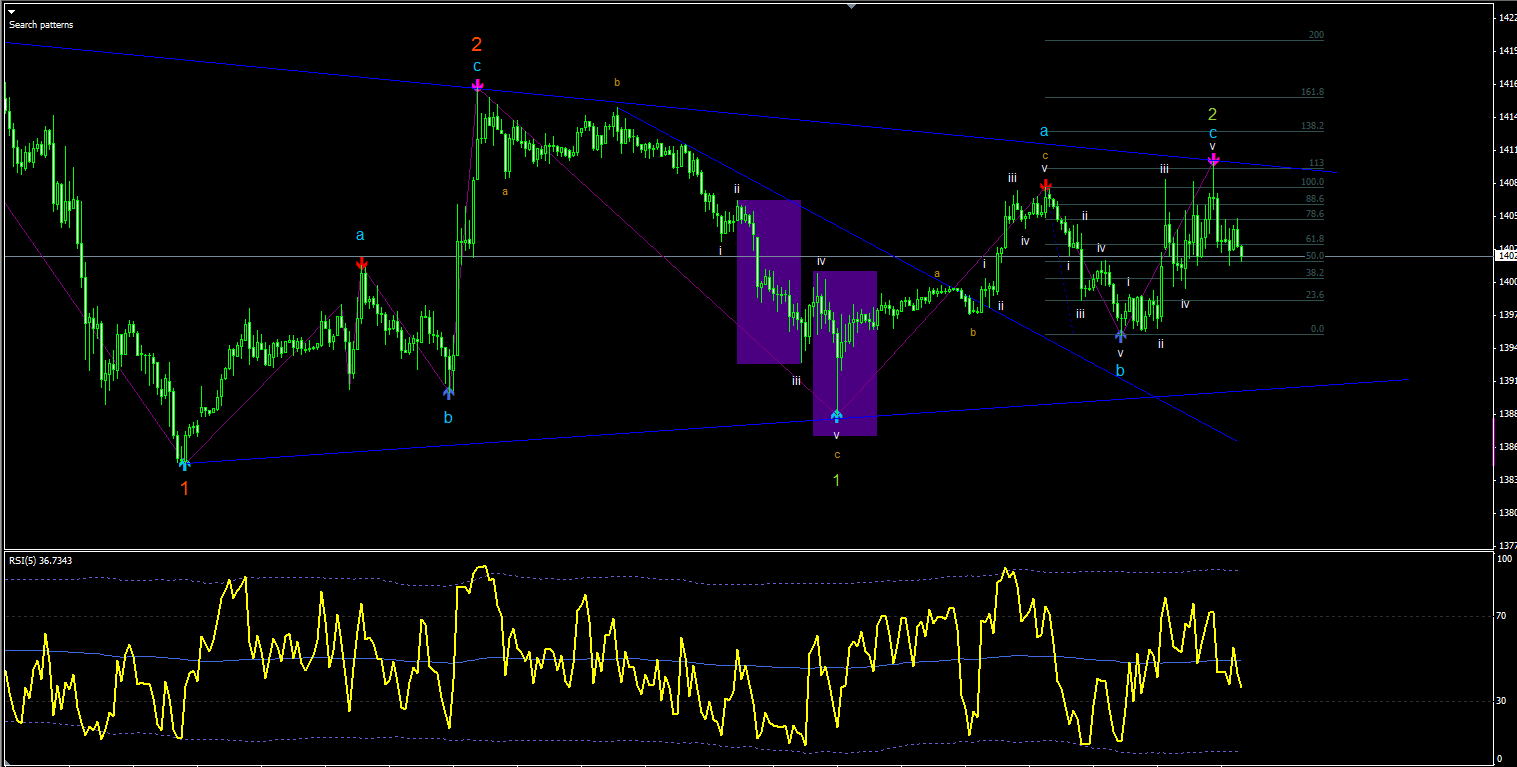Select the 161.8 Fibonacci level label
Image resolution: width=1517 pixels, height=767 pixels.
click(x=1313, y=92)
